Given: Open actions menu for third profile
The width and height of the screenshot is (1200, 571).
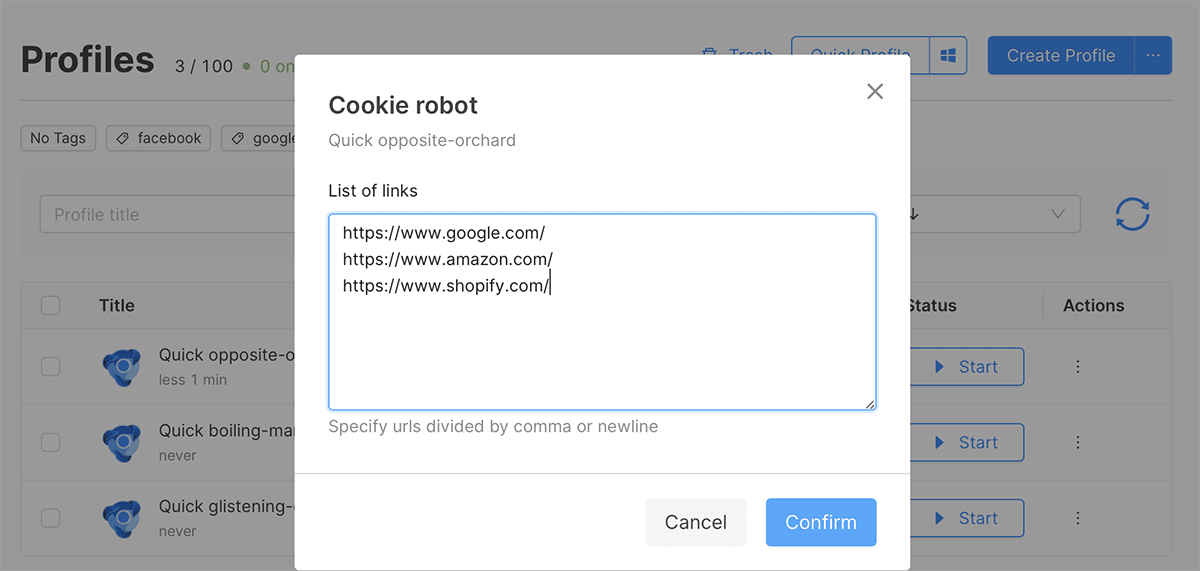Looking at the screenshot, I should (x=1078, y=518).
